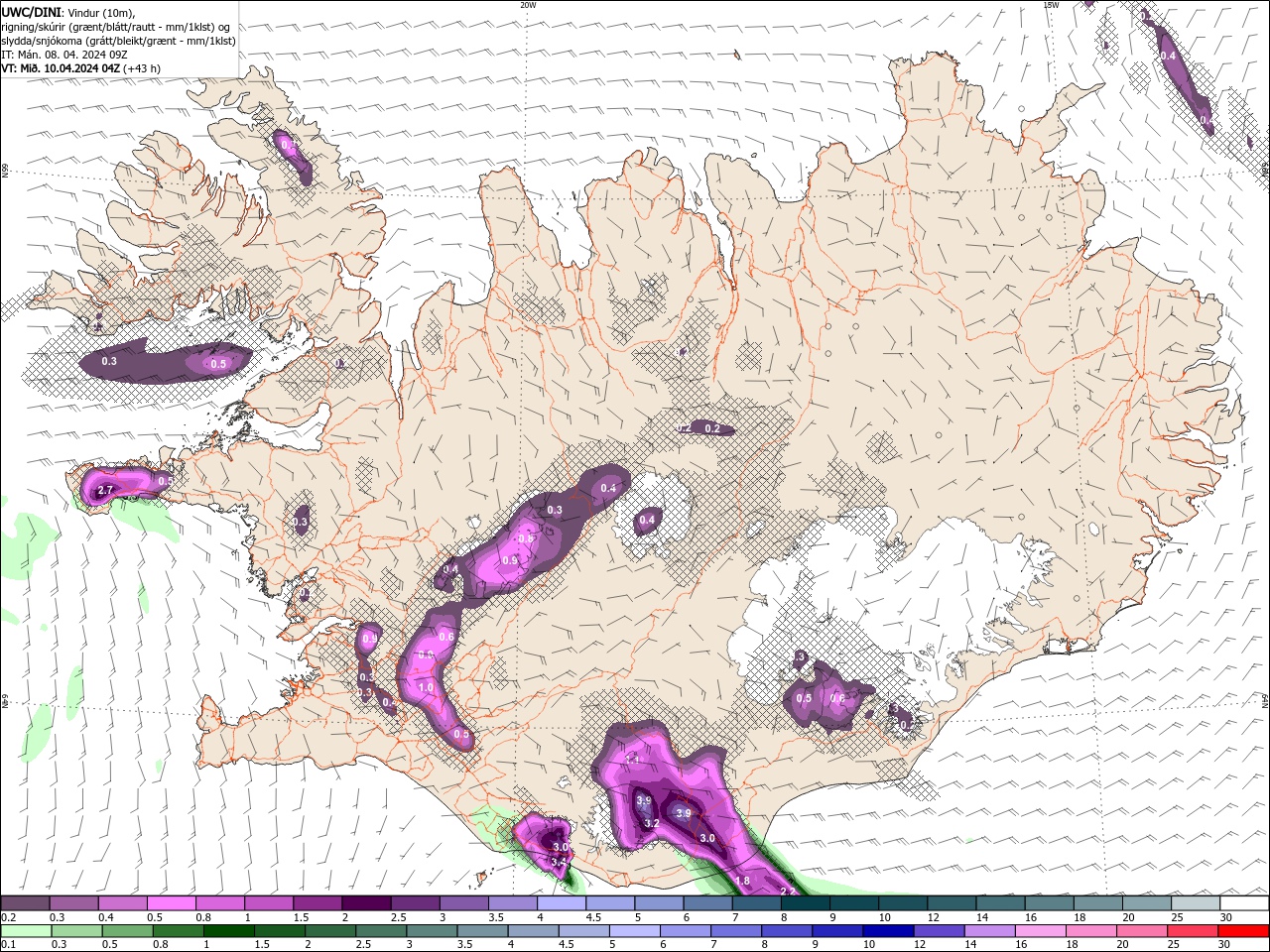Select the deep blue 10 mm swatch in the lower legend row
The image size is (1270, 952).
888,931
